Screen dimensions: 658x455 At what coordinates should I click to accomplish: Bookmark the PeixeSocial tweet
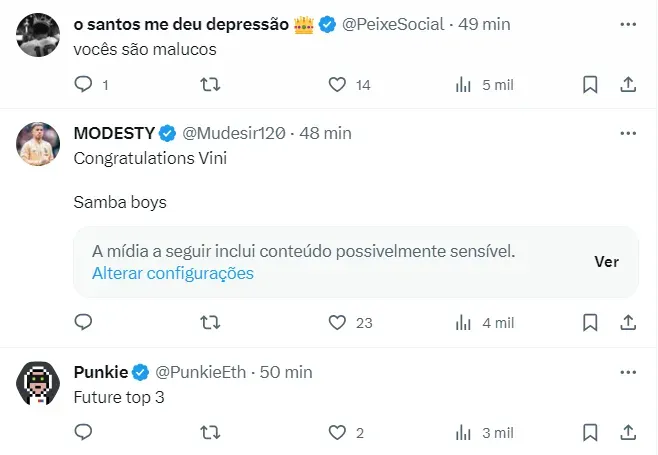pyautogui.click(x=590, y=85)
